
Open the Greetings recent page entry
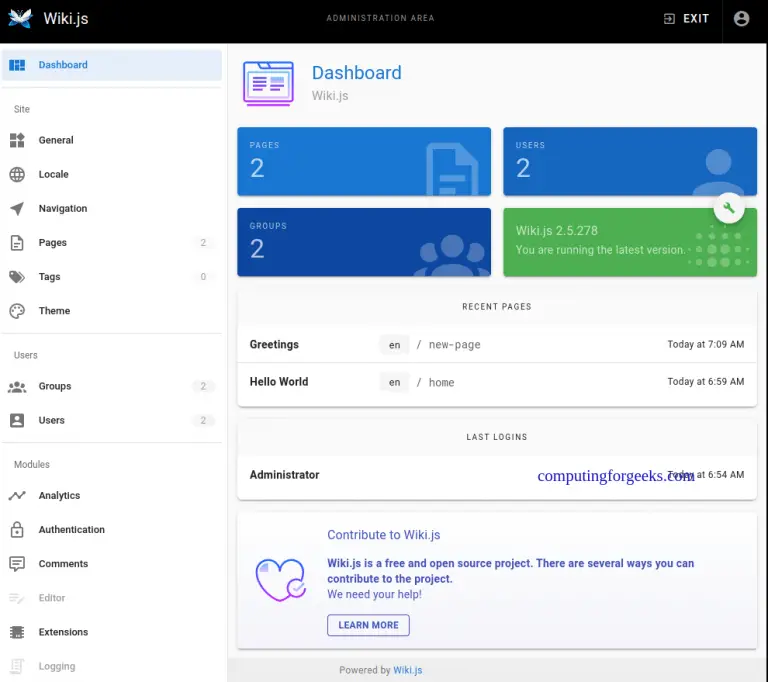click(274, 344)
